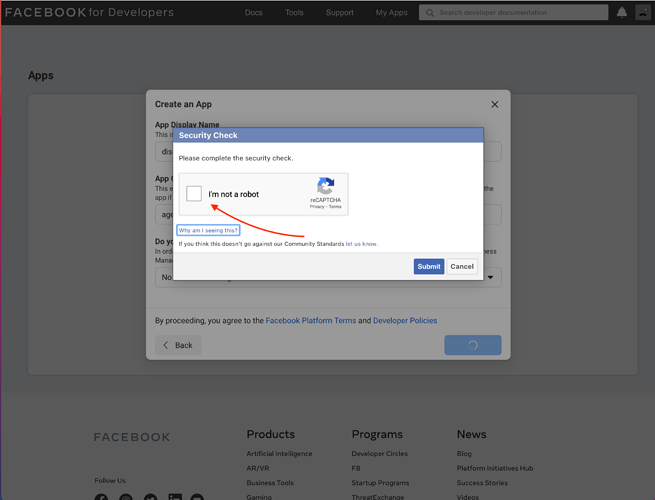
Task: Submit the security check
Action: pyautogui.click(x=429, y=266)
